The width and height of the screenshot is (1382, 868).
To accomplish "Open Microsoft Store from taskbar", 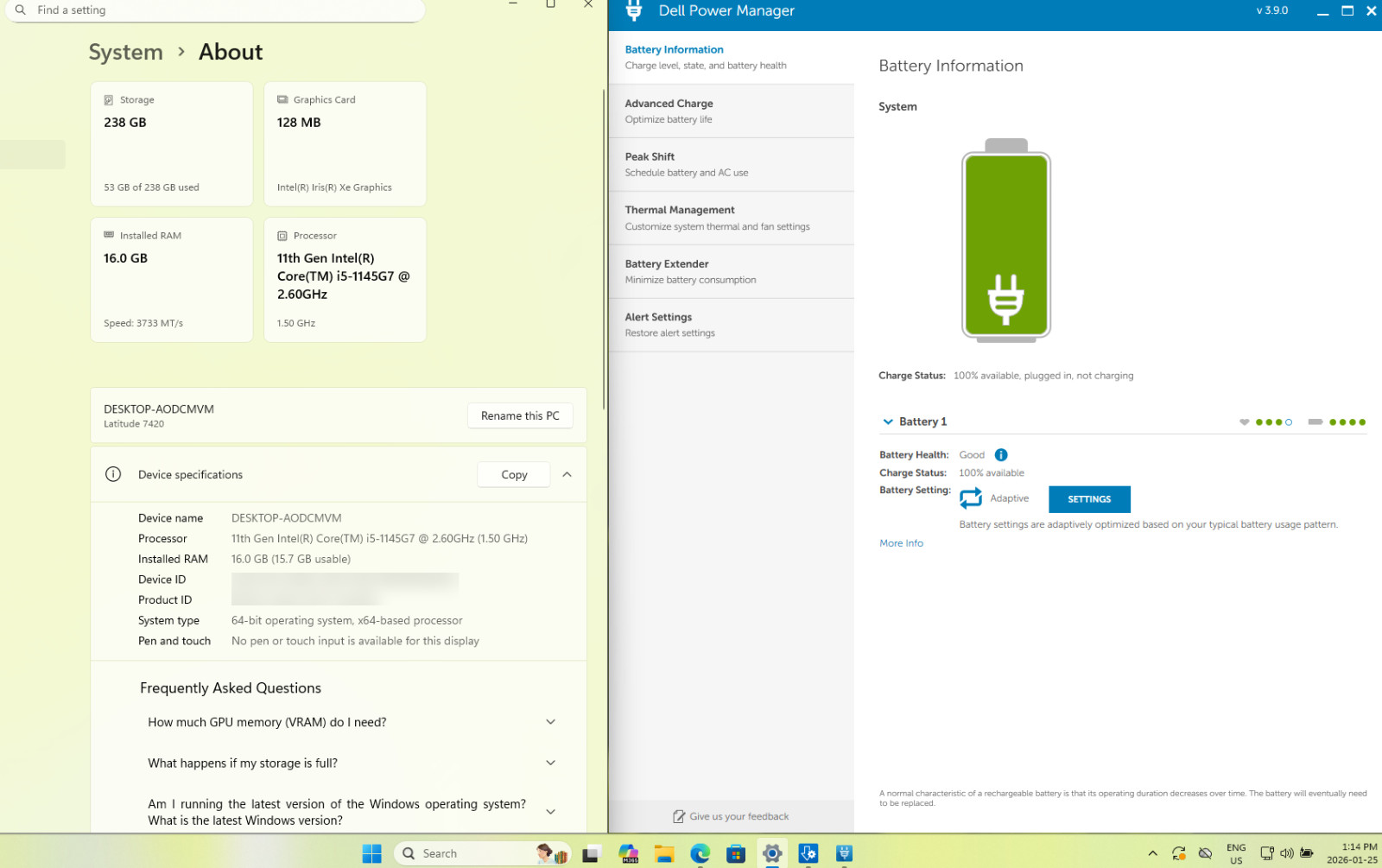I will 736,853.
